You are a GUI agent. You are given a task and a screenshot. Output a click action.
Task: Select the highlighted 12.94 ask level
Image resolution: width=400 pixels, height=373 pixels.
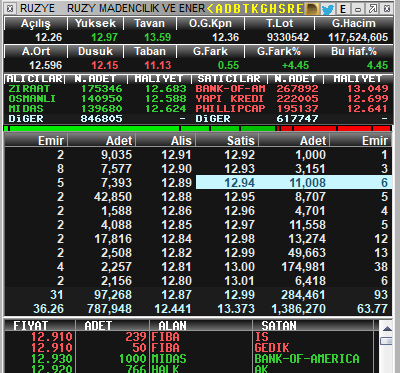pyautogui.click(x=293, y=183)
